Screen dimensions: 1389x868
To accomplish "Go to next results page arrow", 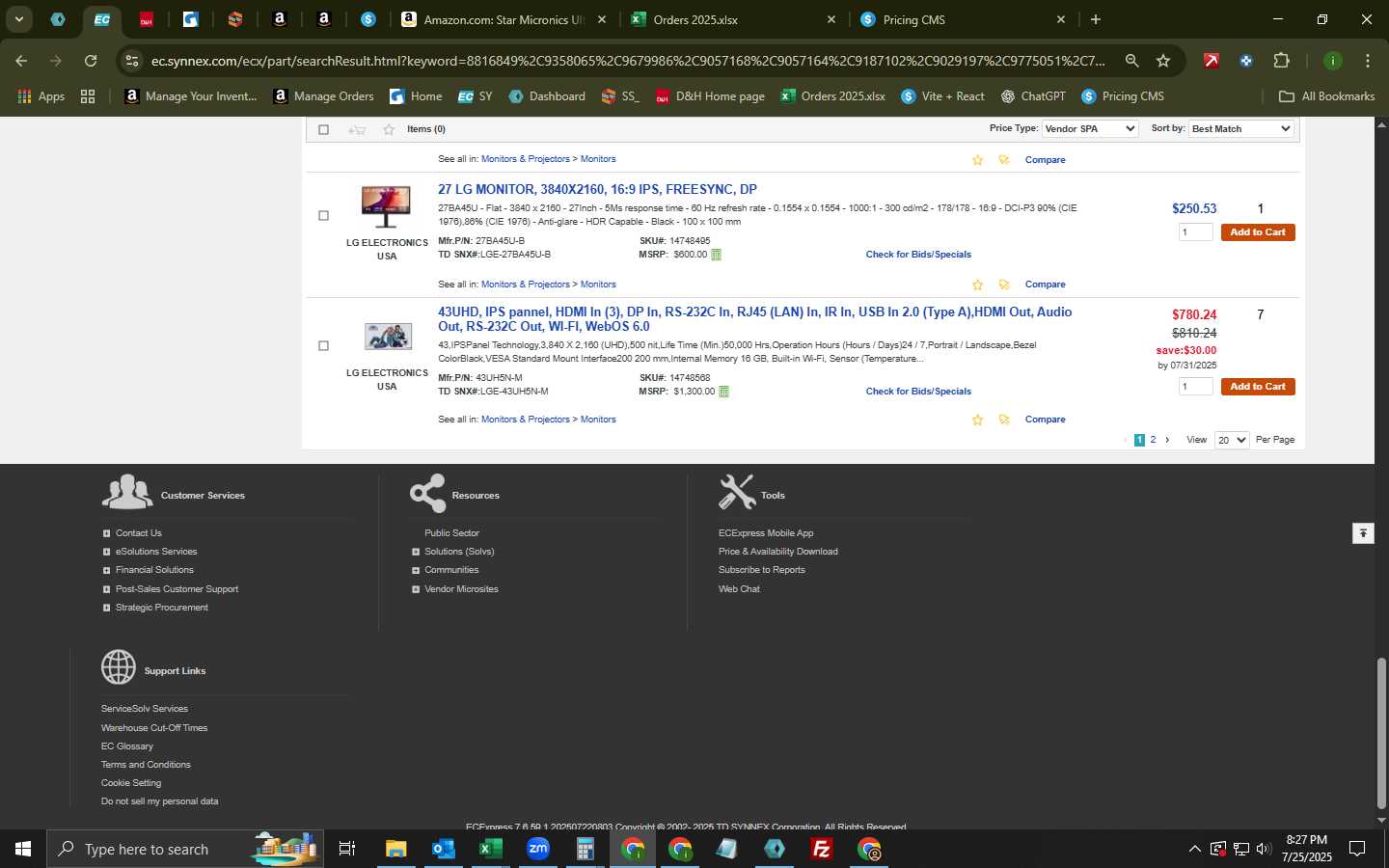I will 1167,440.
